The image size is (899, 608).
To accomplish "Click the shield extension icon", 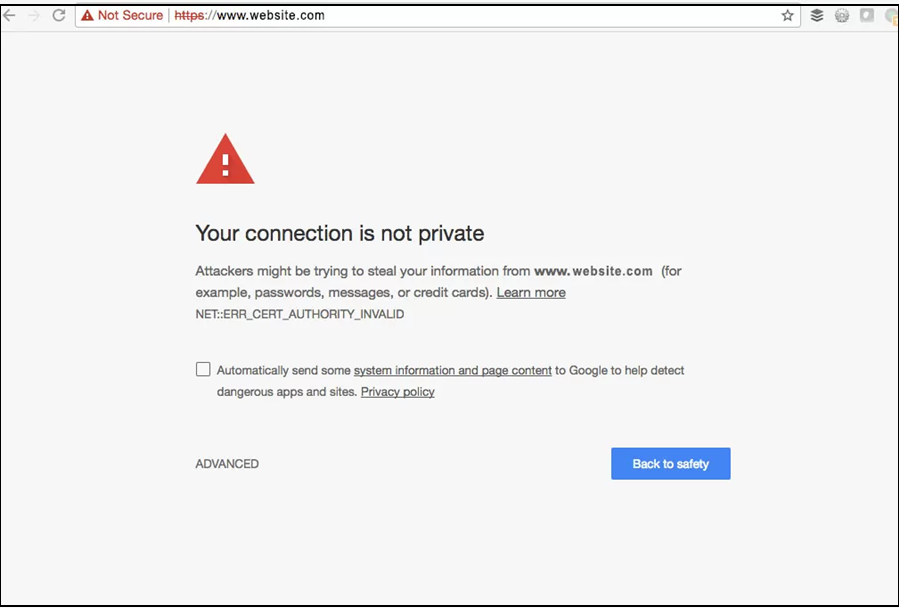I will coord(866,16).
